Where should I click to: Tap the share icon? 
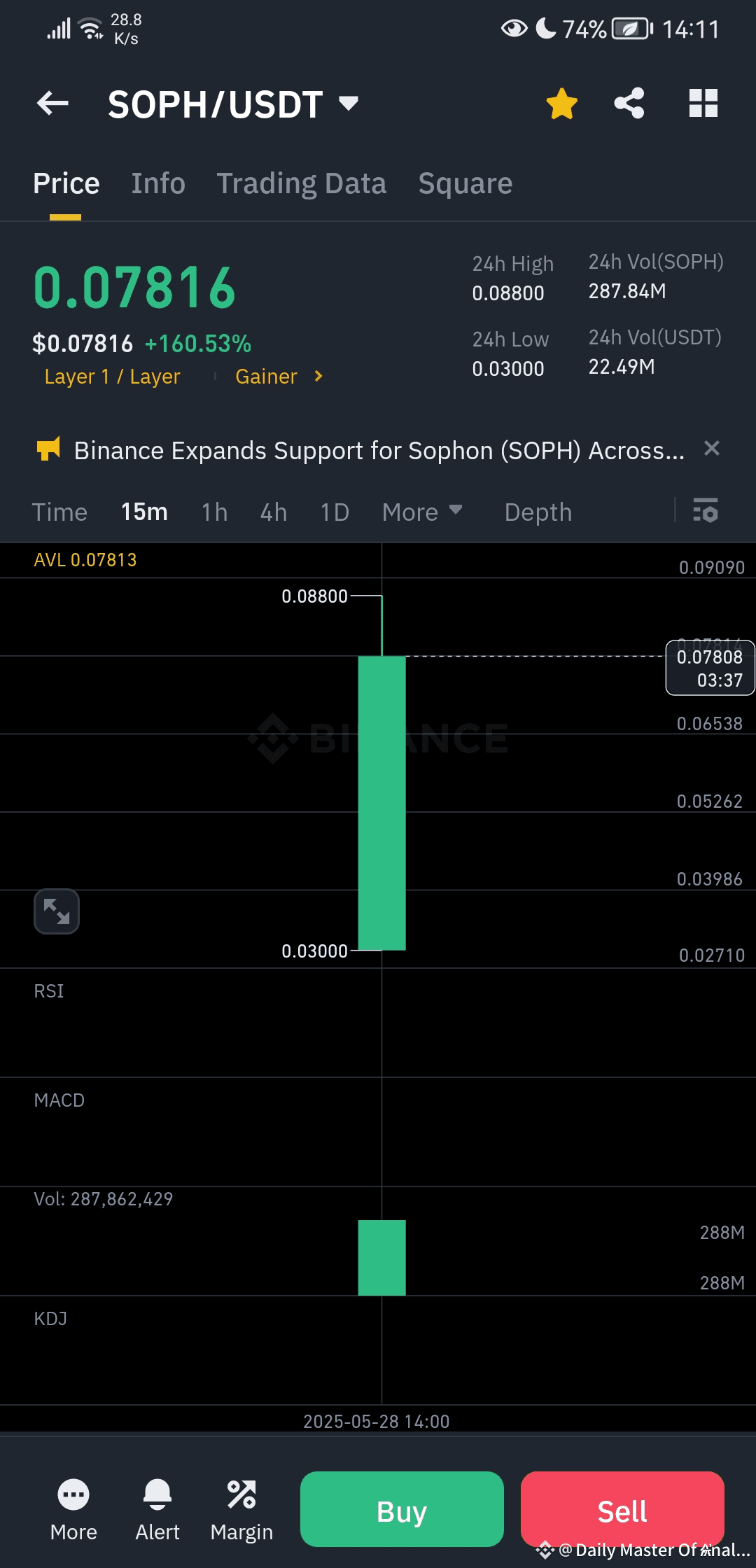(x=629, y=104)
